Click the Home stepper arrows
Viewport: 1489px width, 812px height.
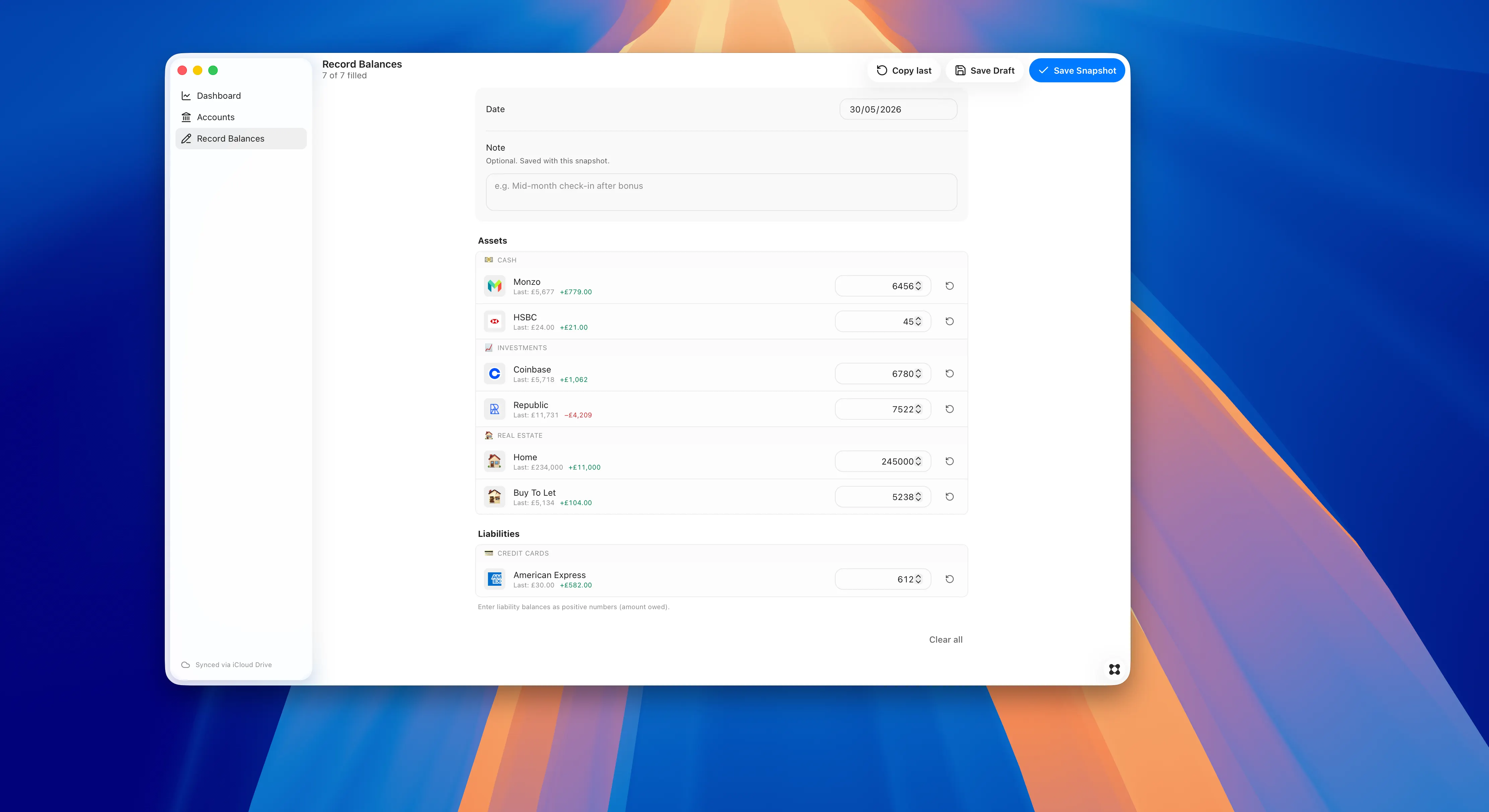[919, 462]
